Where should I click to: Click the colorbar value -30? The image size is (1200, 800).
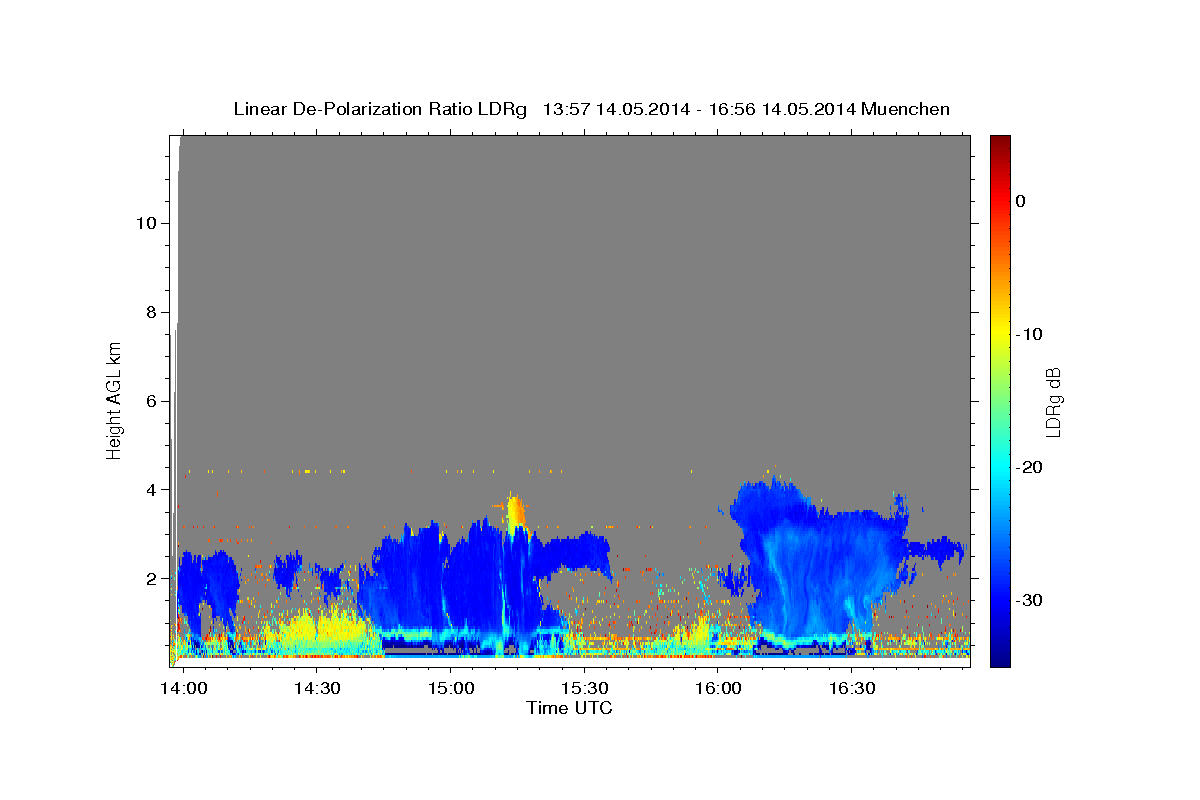pyautogui.click(x=1029, y=600)
